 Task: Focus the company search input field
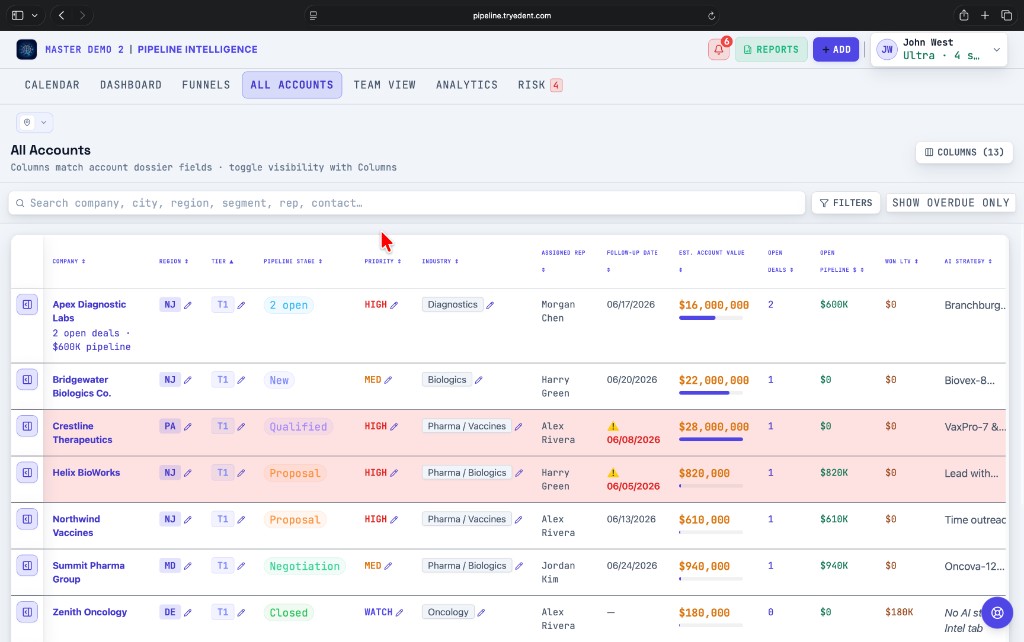tap(407, 203)
